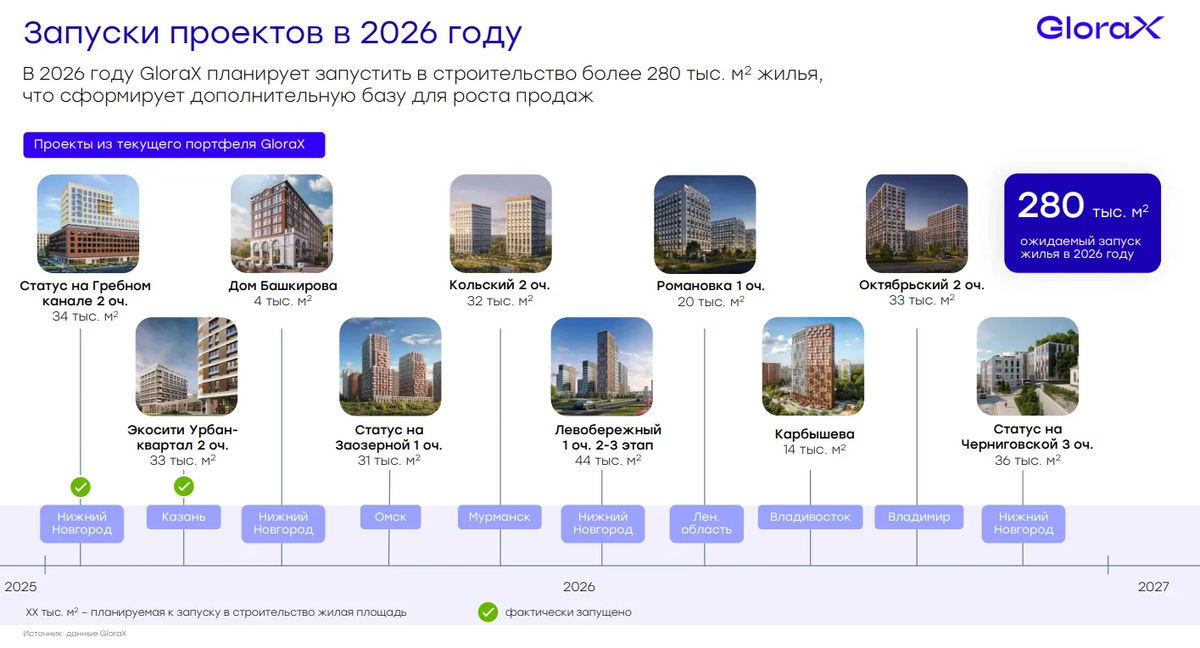1200x648 pixels.
Task: Select the Лен. область timeline marker
Action: tap(706, 523)
